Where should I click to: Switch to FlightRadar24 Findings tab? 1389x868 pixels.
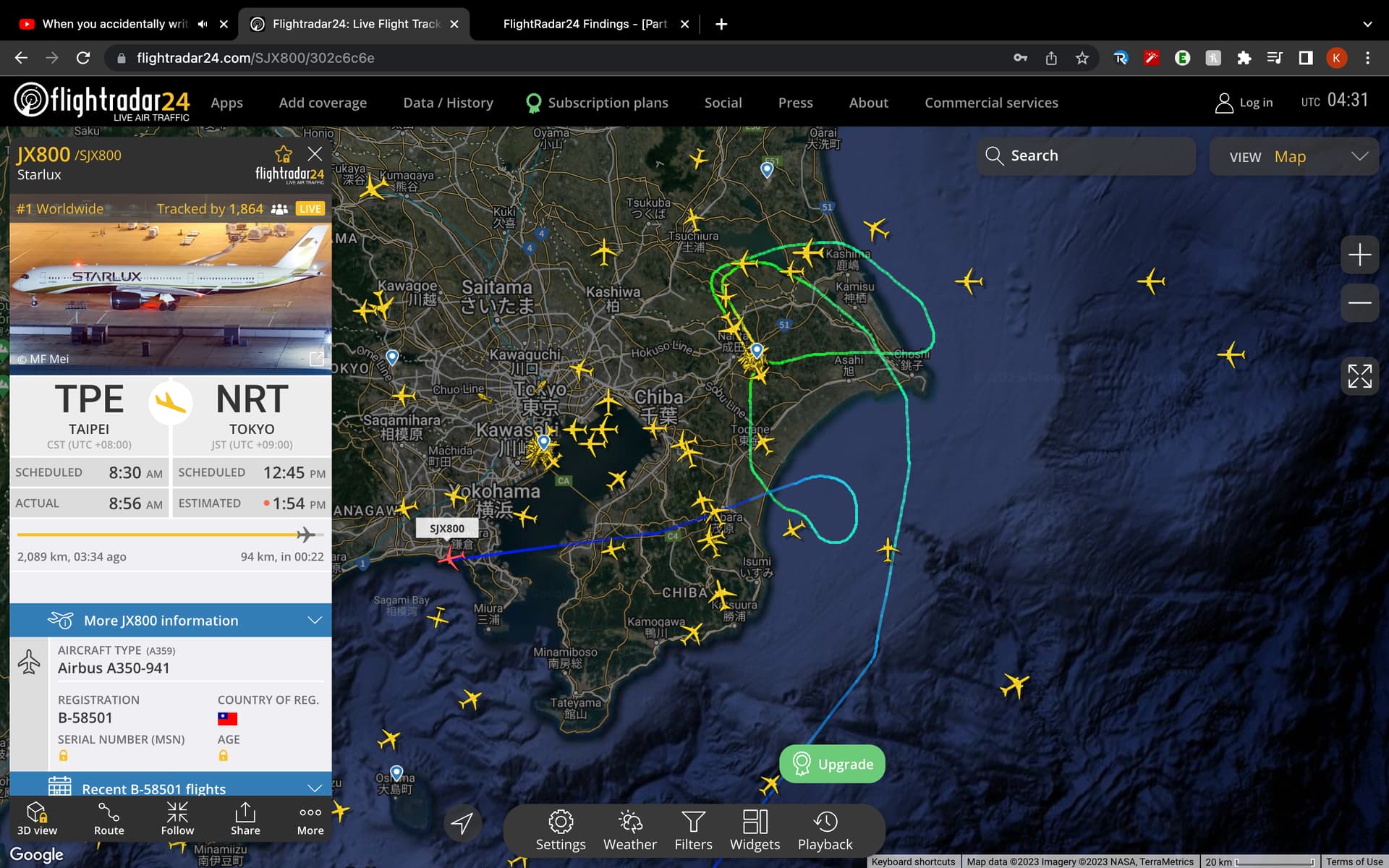pos(585,24)
